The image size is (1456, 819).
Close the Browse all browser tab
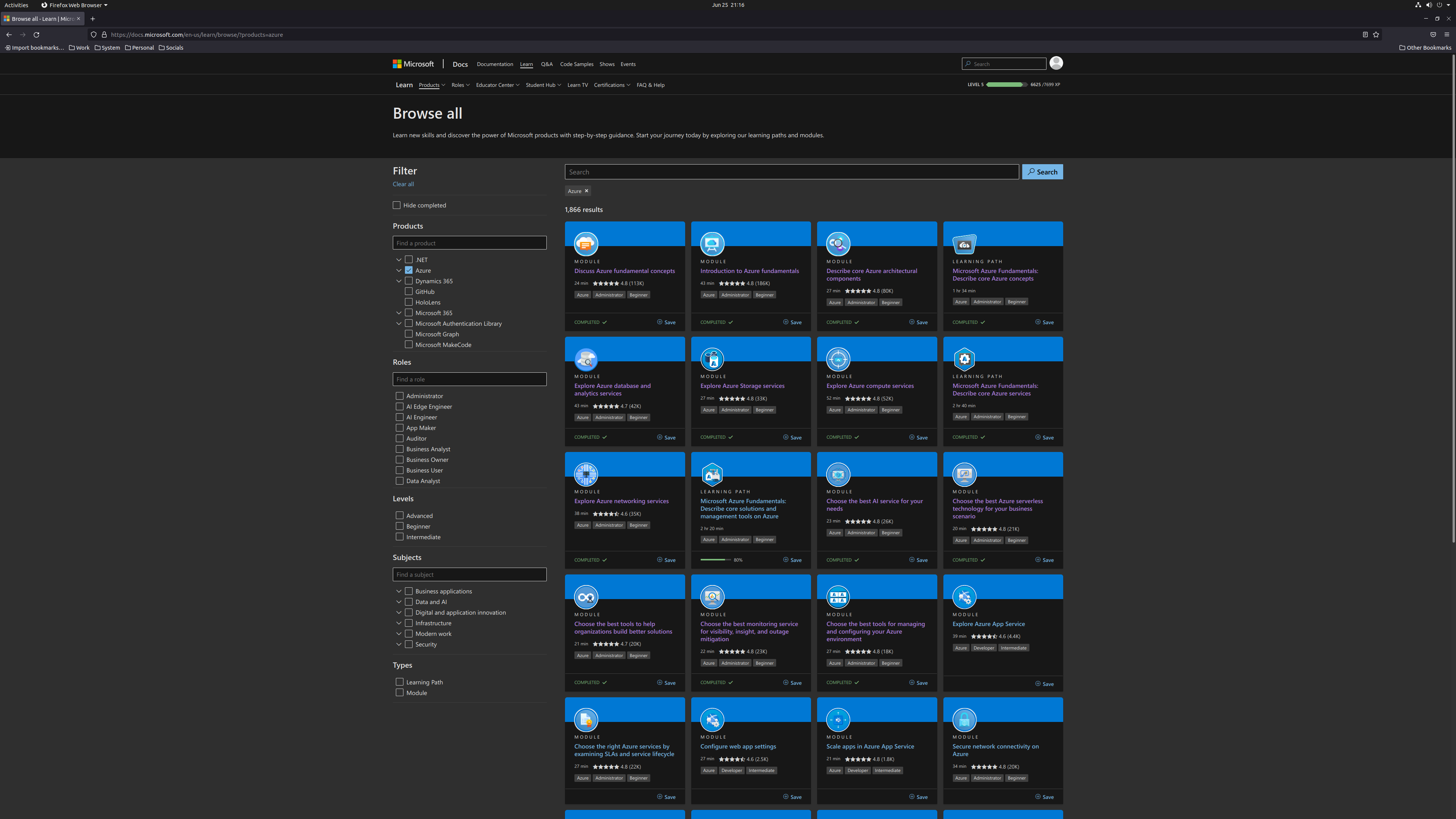pyautogui.click(x=78, y=19)
